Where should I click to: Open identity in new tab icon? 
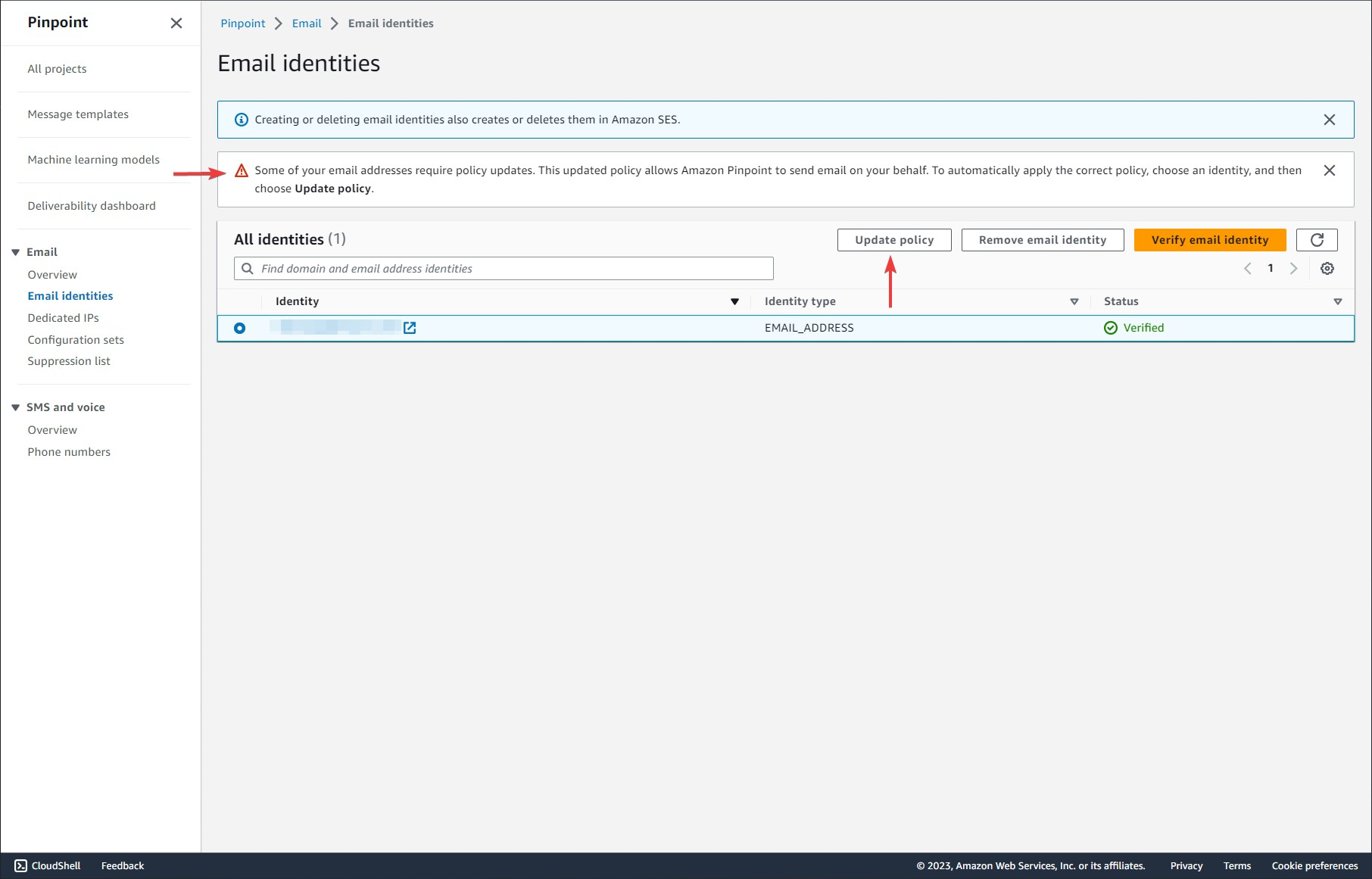coord(410,328)
